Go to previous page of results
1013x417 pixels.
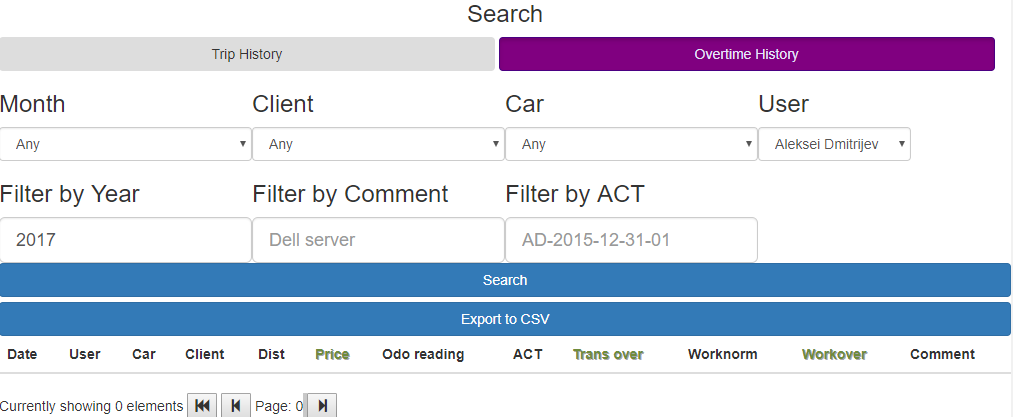tap(236, 405)
